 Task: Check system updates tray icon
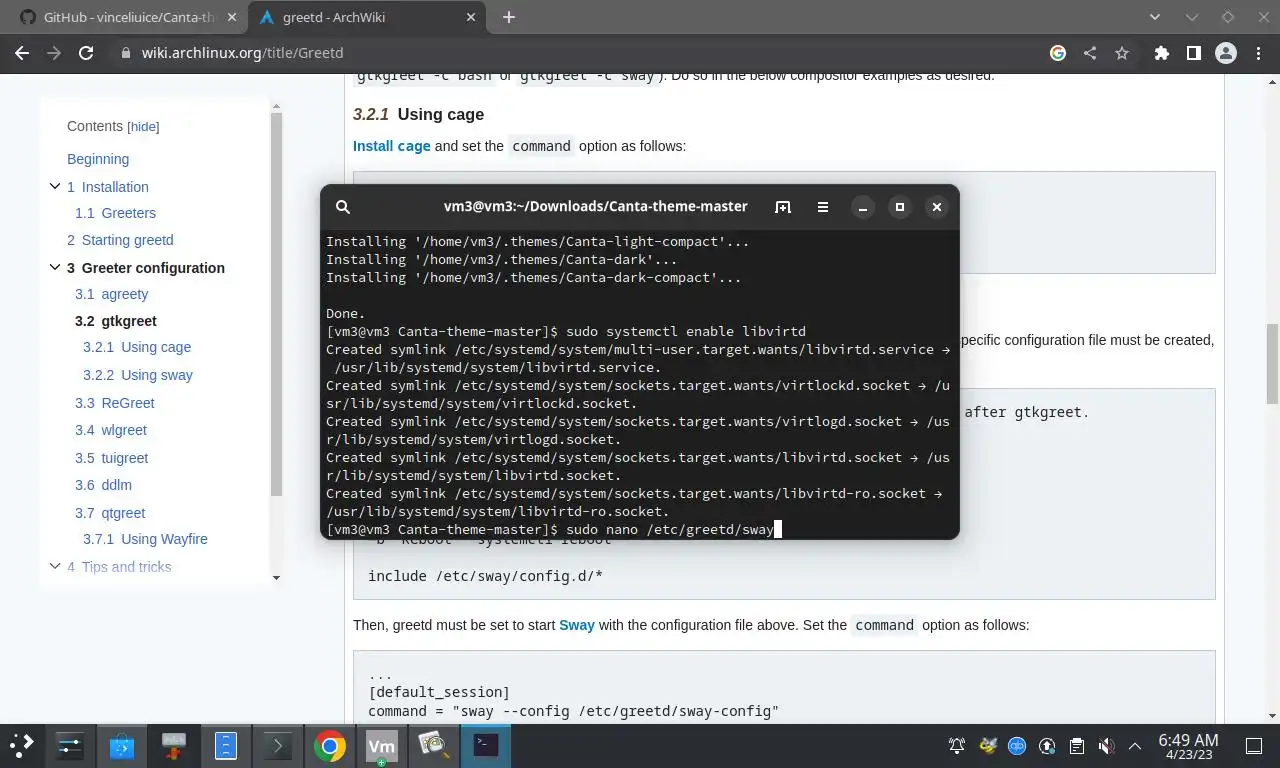[x=1047, y=746]
